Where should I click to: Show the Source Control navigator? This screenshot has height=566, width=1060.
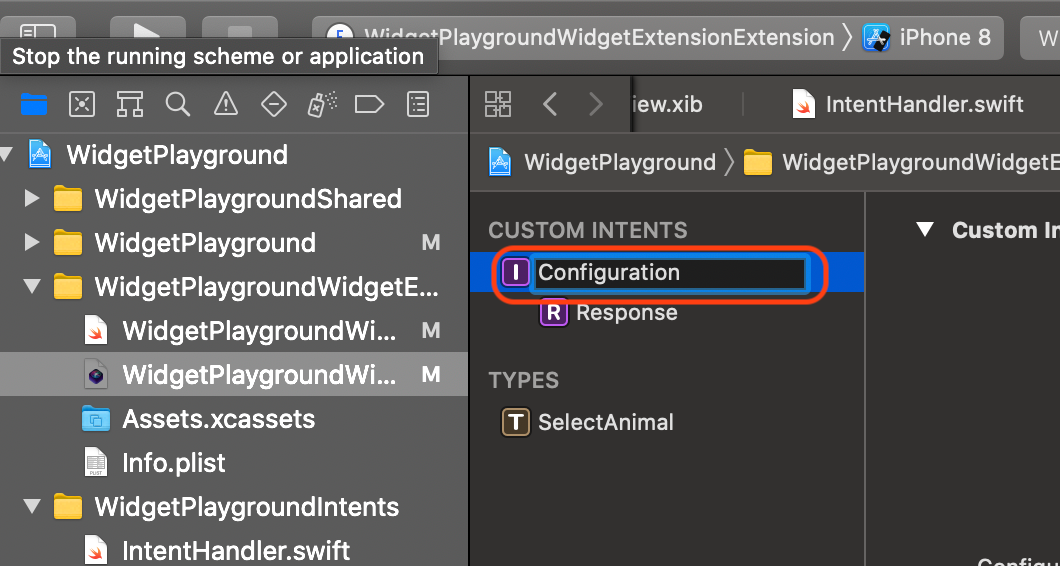[82, 104]
